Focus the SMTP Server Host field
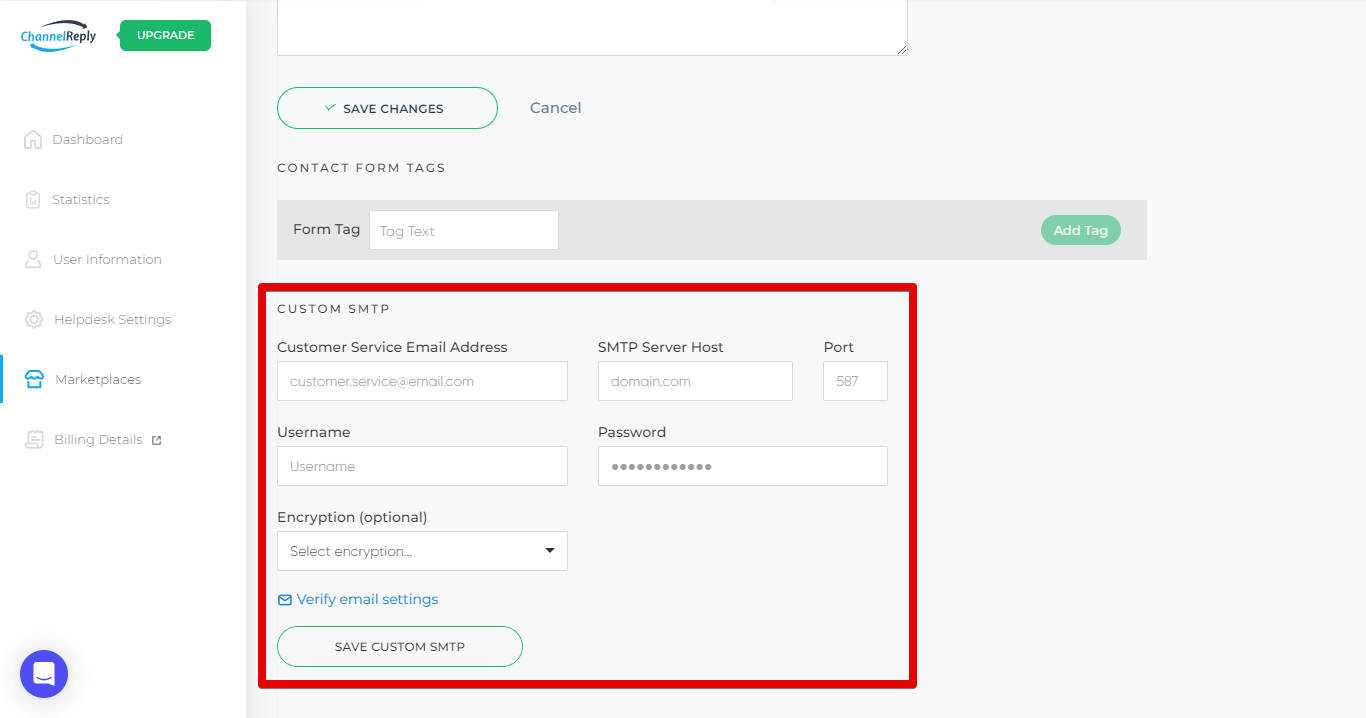1366x718 pixels. (x=695, y=381)
